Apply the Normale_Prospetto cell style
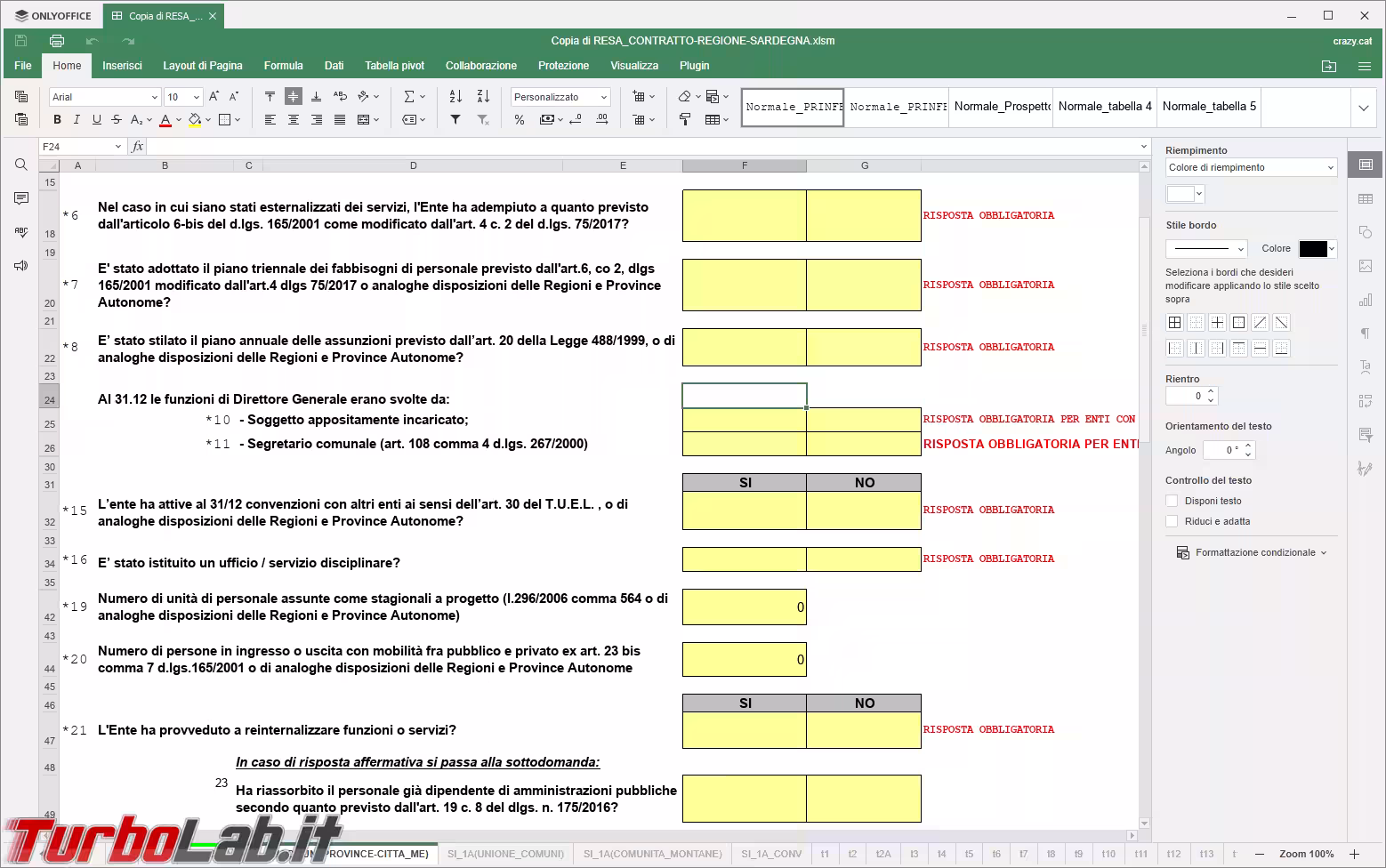 point(1001,107)
